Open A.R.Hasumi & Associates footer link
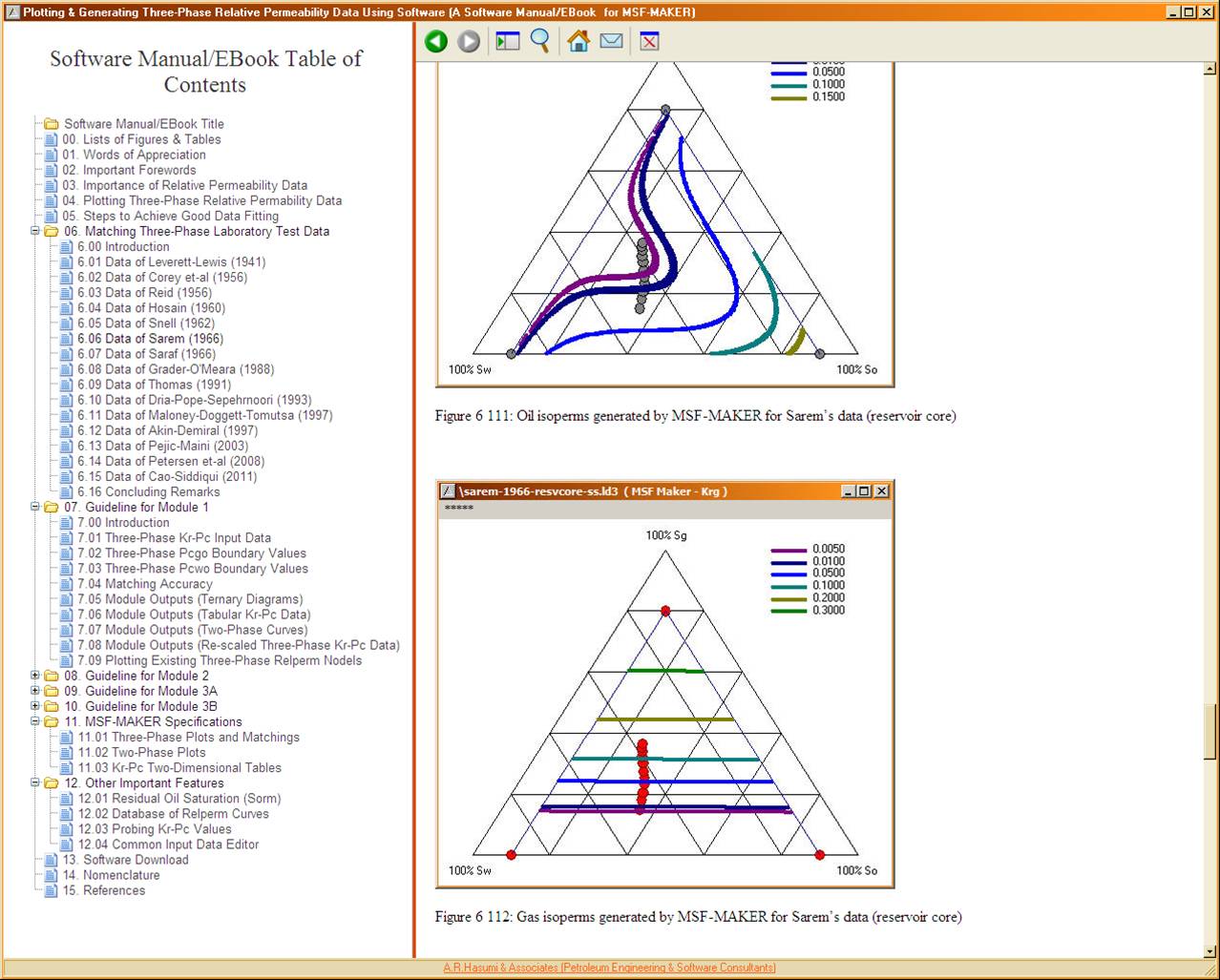 [x=609, y=968]
